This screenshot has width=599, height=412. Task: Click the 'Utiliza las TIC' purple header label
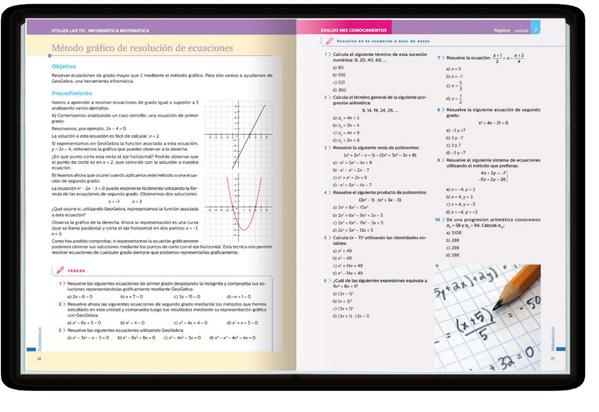tap(100, 30)
